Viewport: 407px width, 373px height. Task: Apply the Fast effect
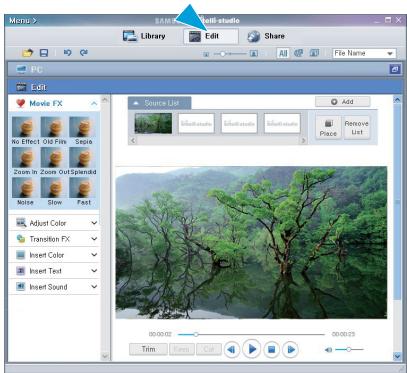(x=83, y=191)
